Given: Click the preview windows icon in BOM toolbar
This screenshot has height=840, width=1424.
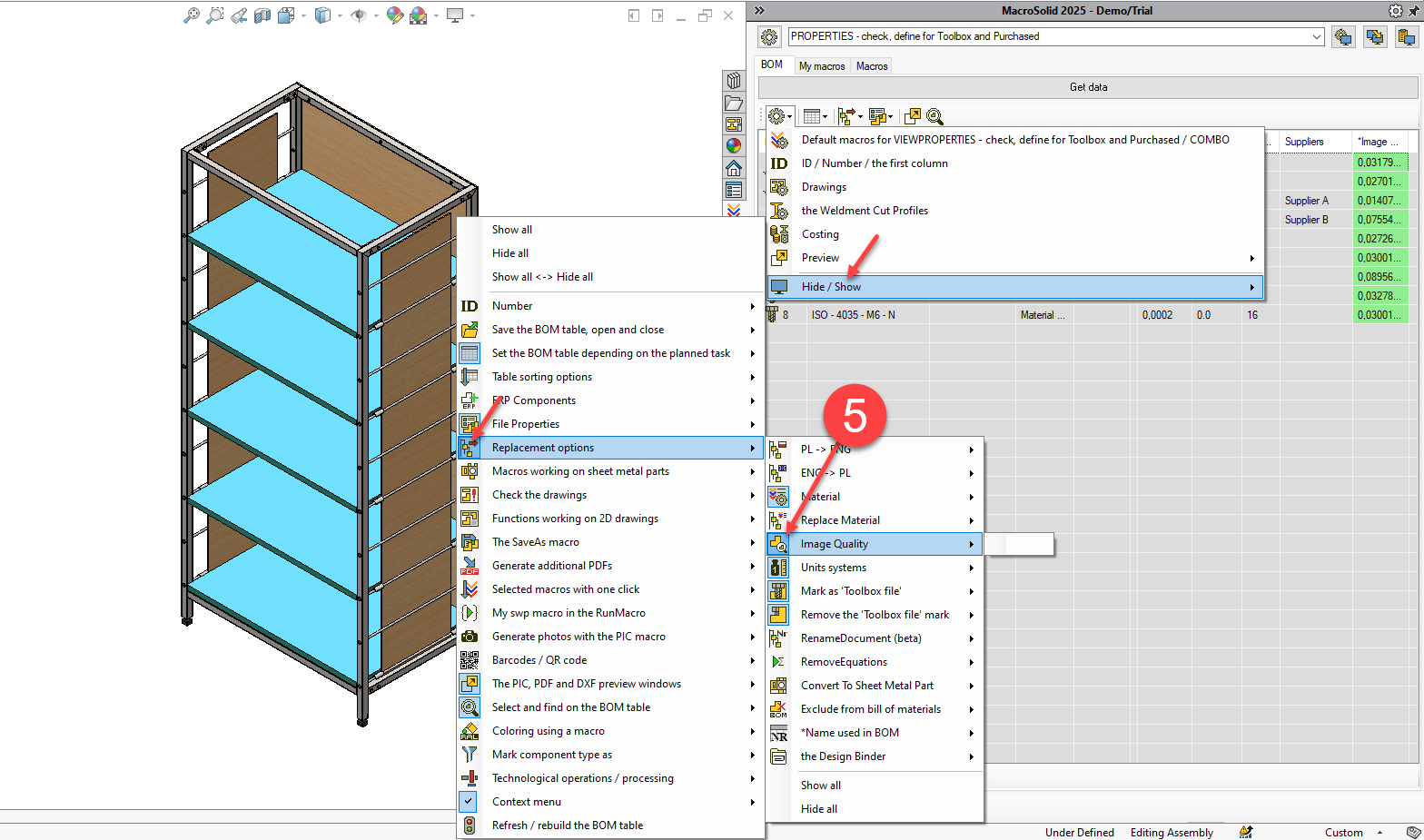Looking at the screenshot, I should tap(913, 116).
